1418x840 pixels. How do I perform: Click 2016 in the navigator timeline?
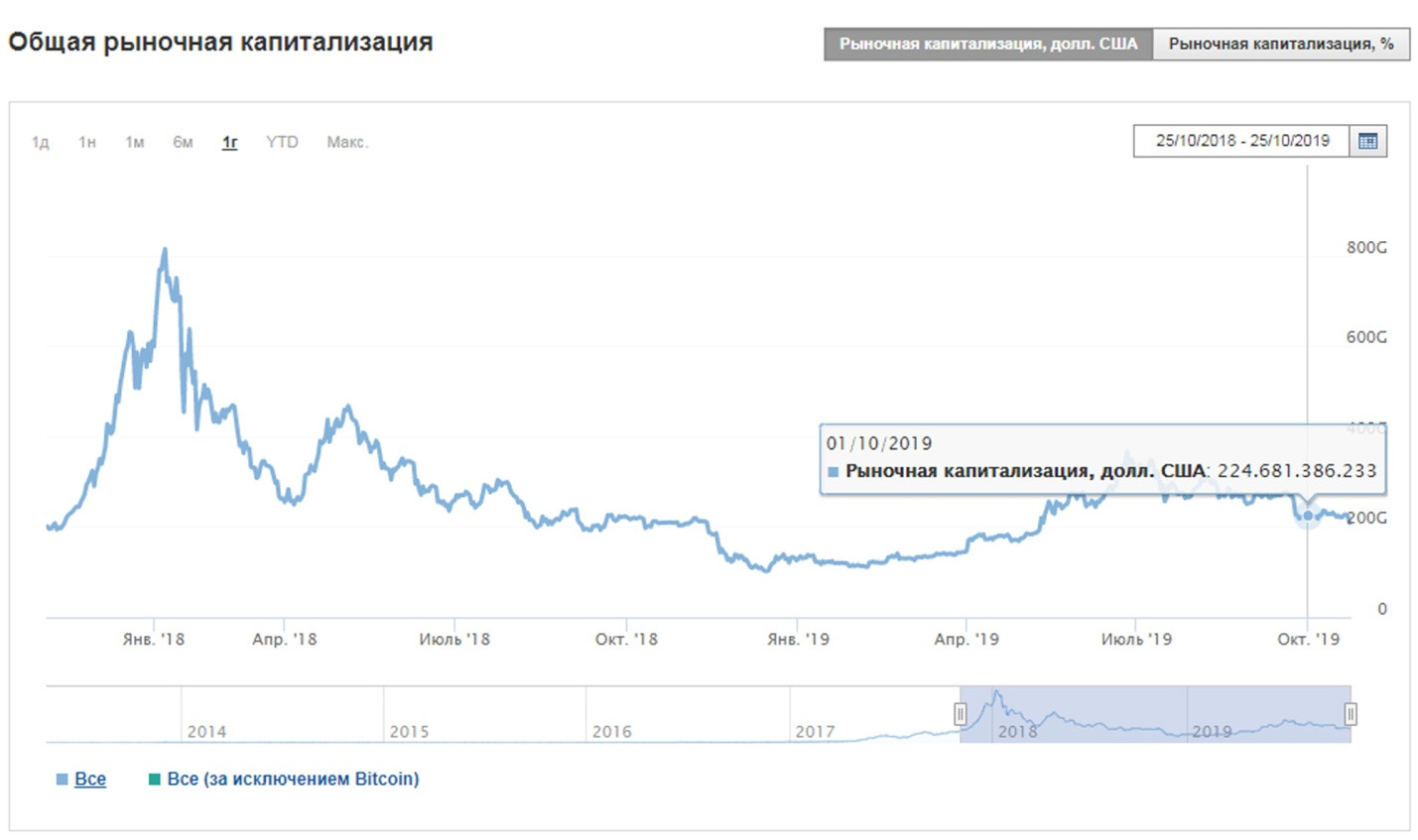(x=611, y=732)
